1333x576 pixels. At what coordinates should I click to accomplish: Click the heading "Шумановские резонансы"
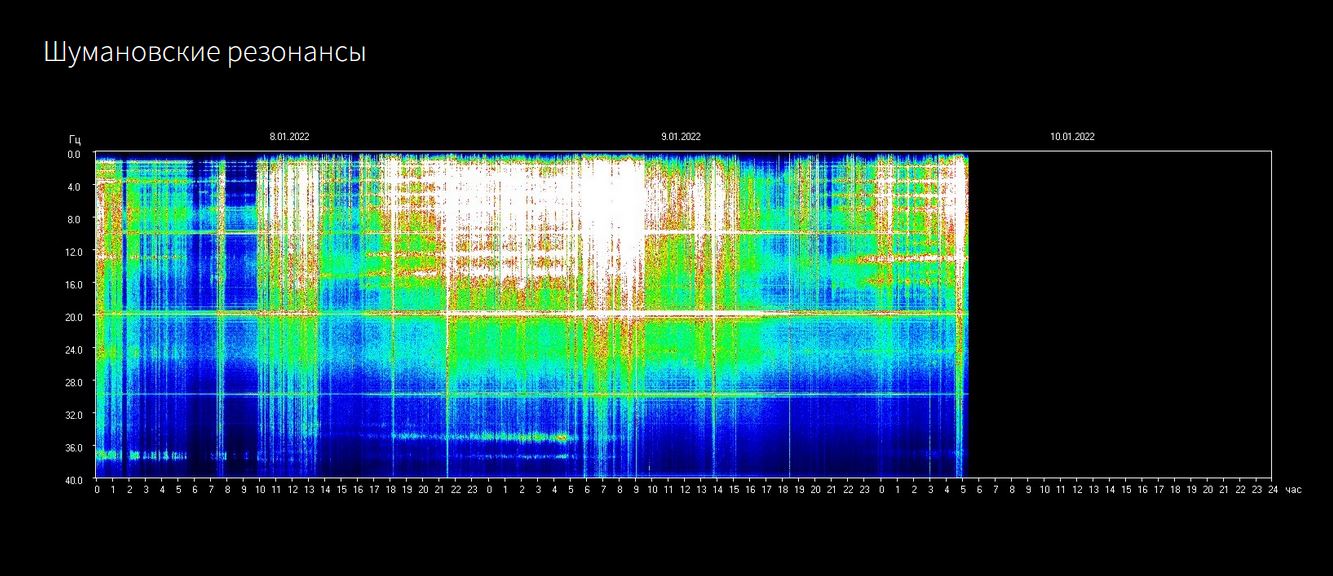point(204,53)
